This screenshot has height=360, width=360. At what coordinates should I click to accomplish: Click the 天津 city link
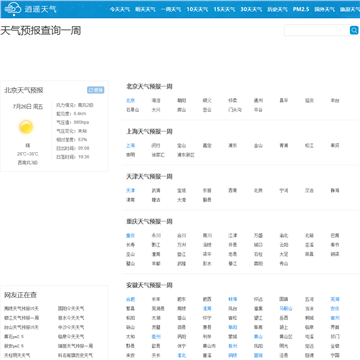tap(130, 190)
